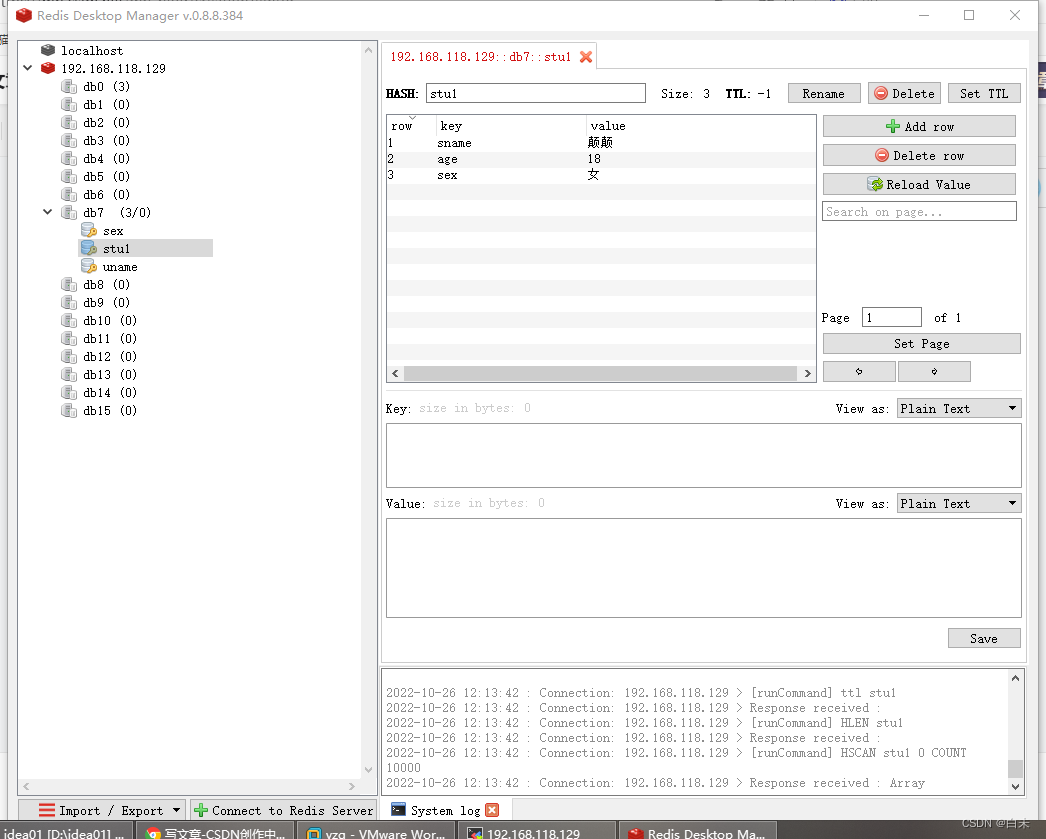This screenshot has width=1046, height=839.
Task: Click the db3 database icon
Action: [69, 140]
